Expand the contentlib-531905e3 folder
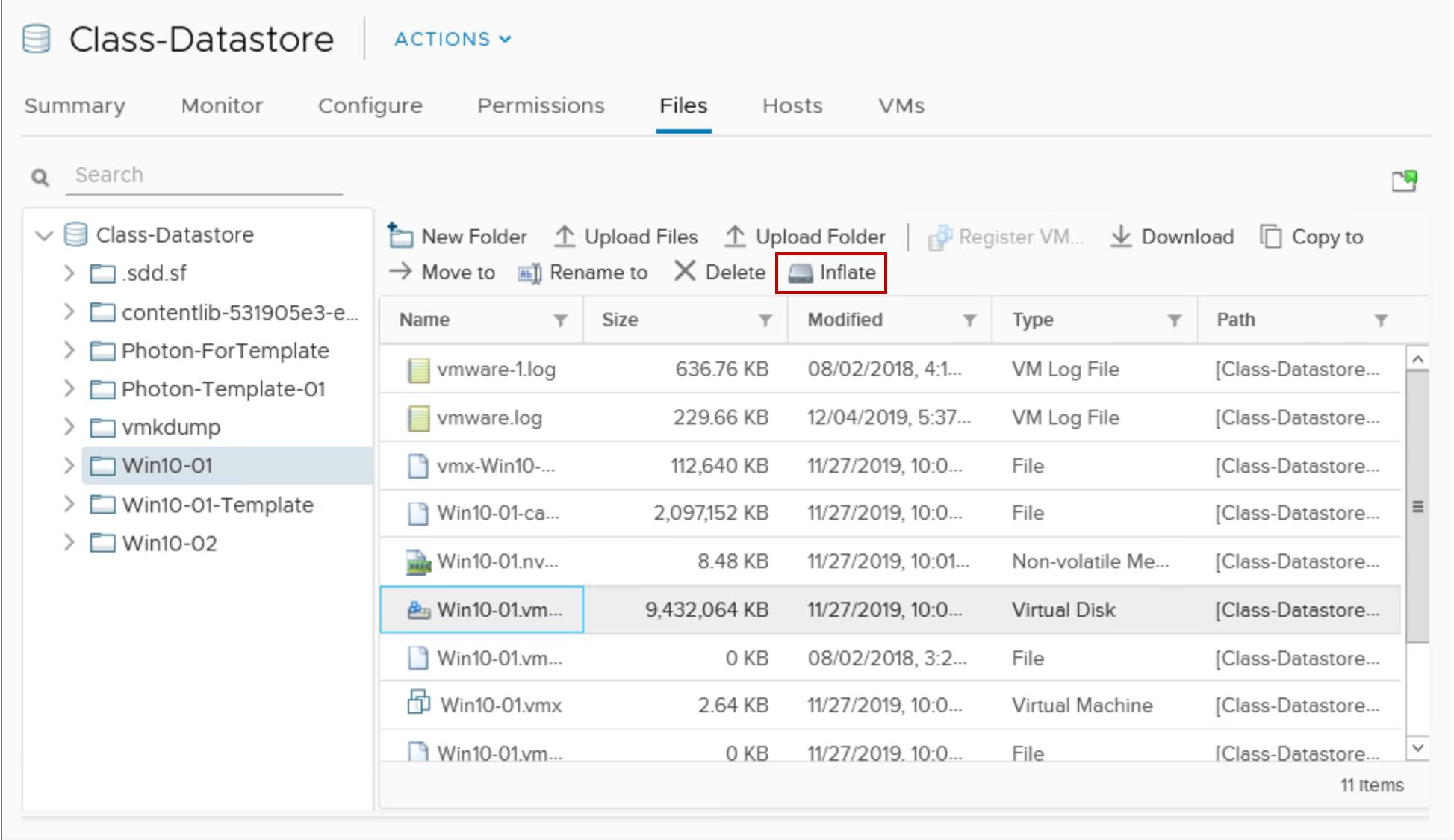 [x=69, y=311]
